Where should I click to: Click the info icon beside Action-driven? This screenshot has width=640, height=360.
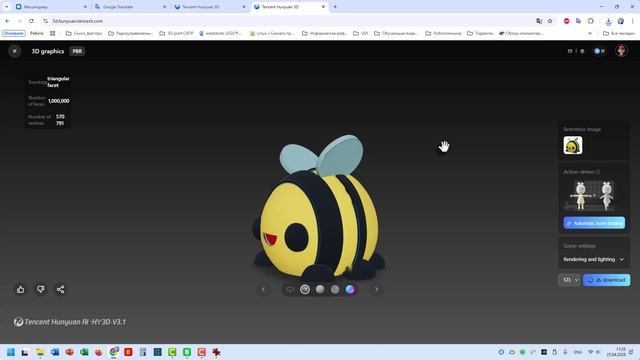(598, 172)
